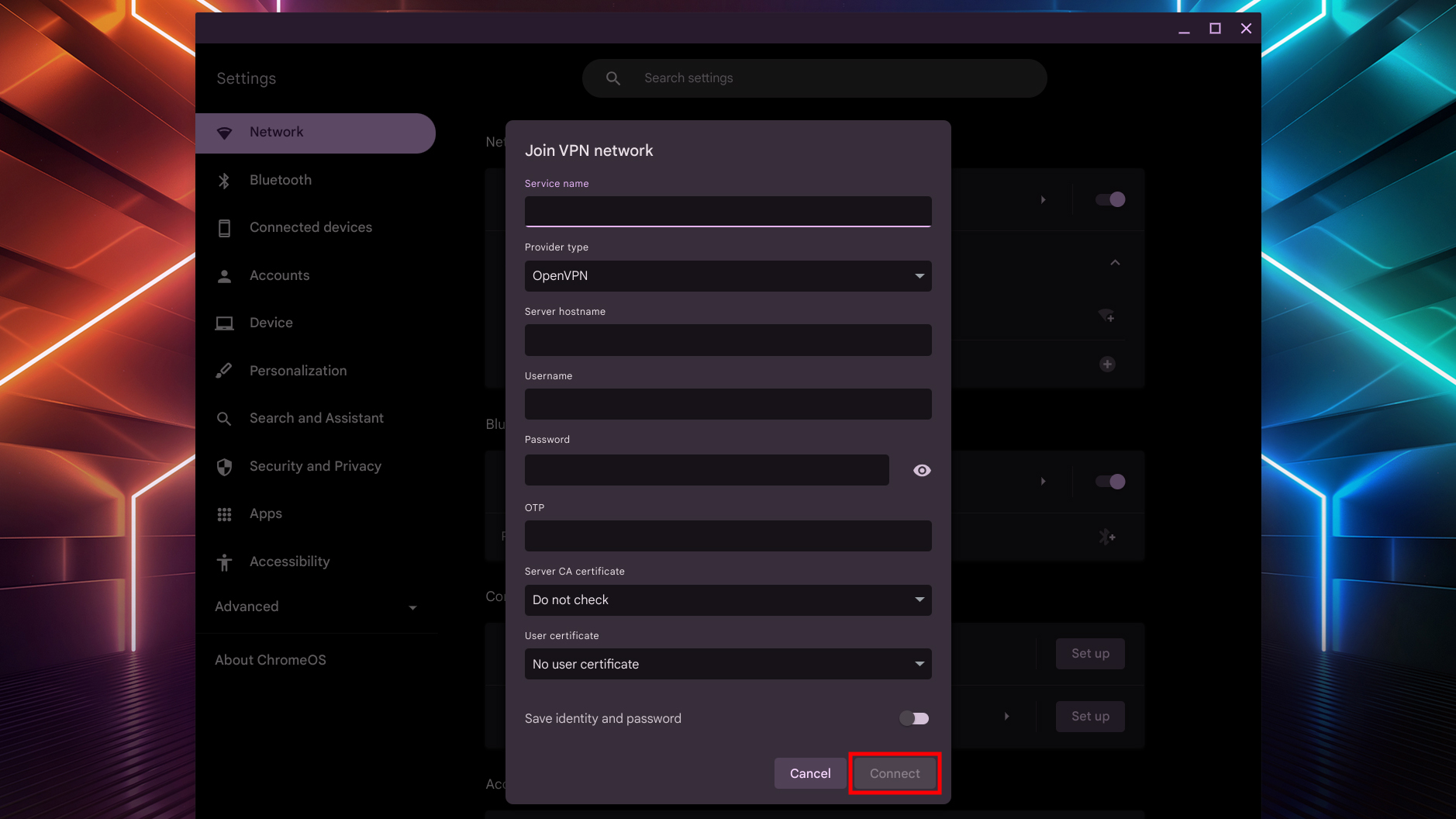1456x819 pixels.
Task: Click the Server hostname field
Action: 728,340
